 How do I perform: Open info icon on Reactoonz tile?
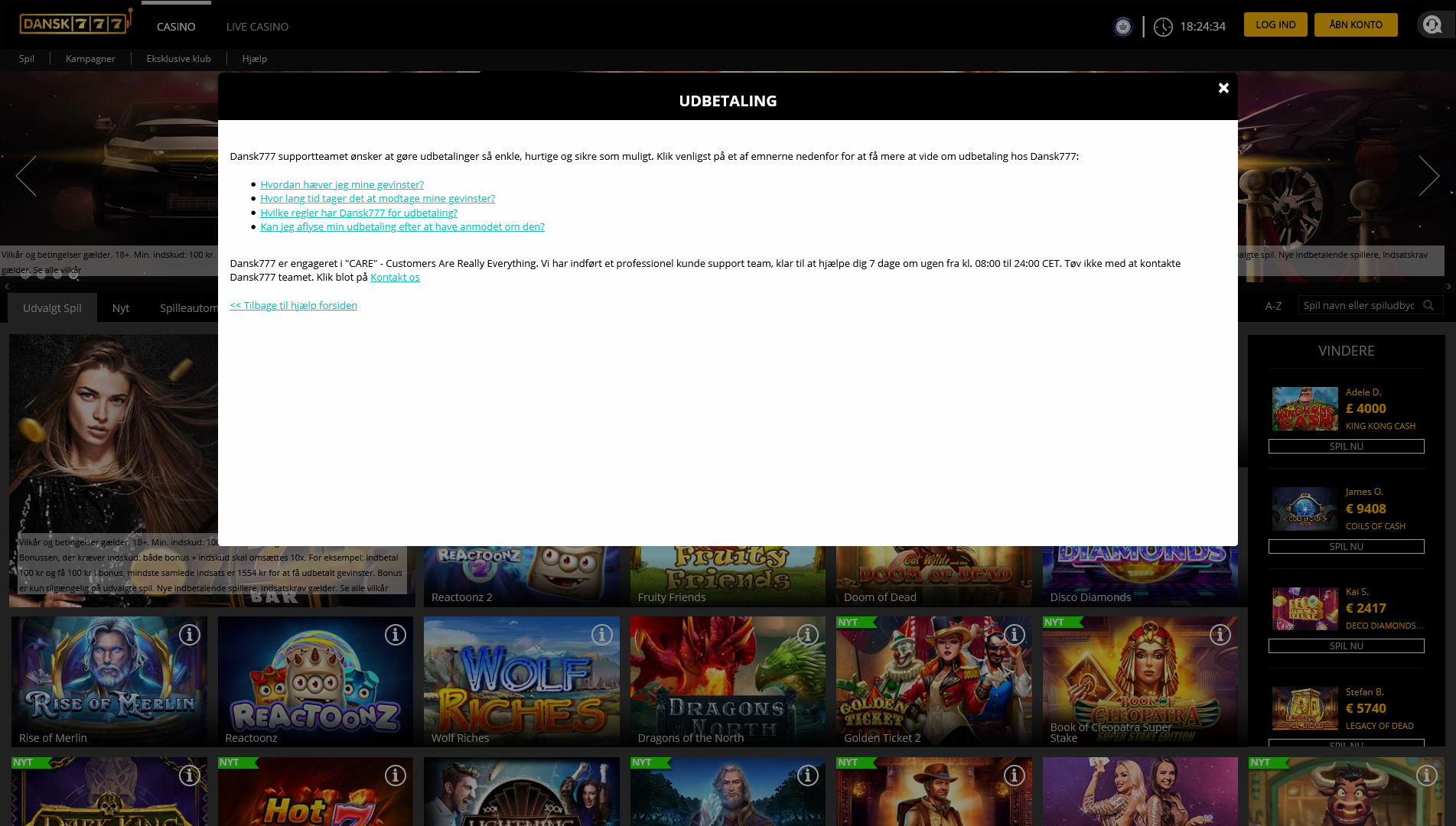[x=395, y=635]
